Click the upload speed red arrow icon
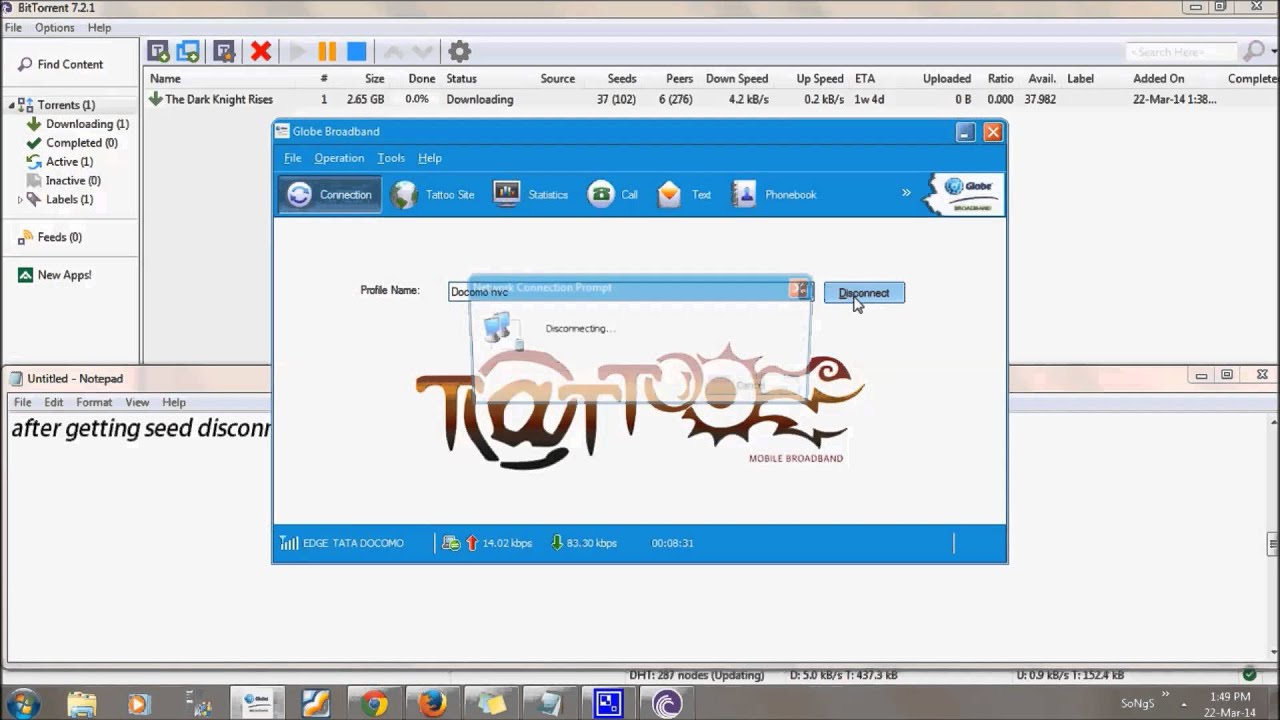The image size is (1280, 720). (x=472, y=543)
